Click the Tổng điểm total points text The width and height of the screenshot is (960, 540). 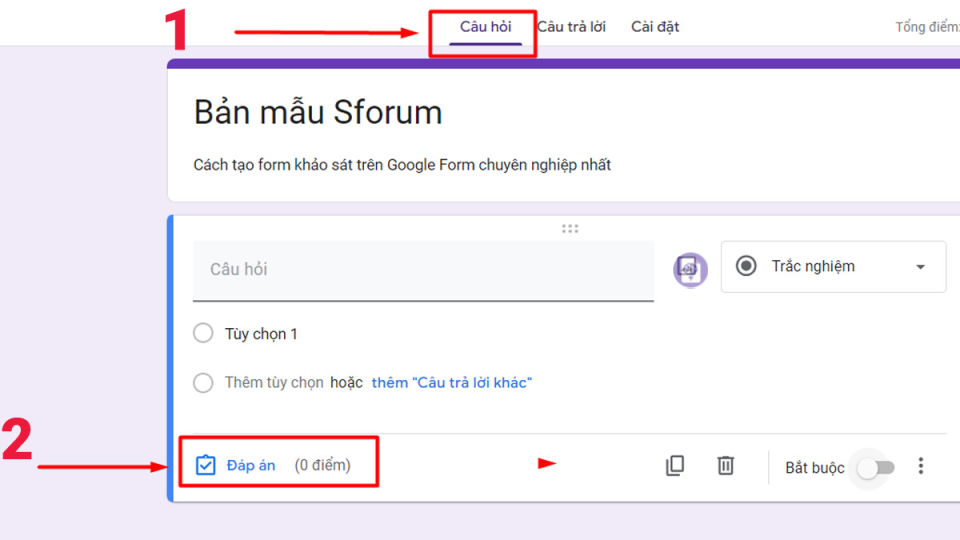927,27
